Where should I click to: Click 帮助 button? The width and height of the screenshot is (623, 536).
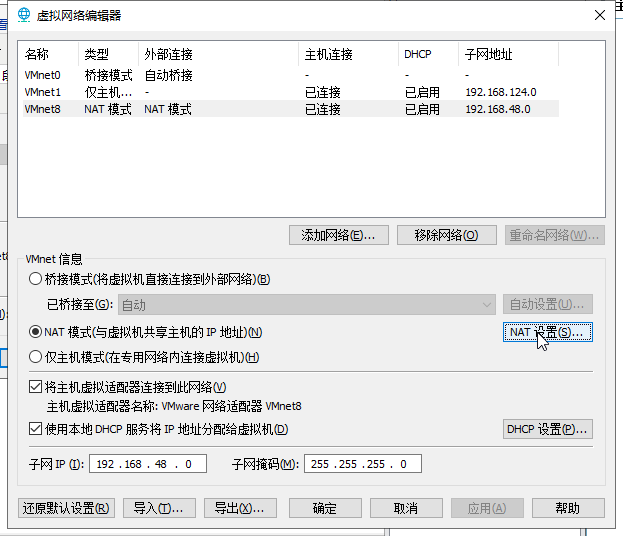[x=568, y=508]
